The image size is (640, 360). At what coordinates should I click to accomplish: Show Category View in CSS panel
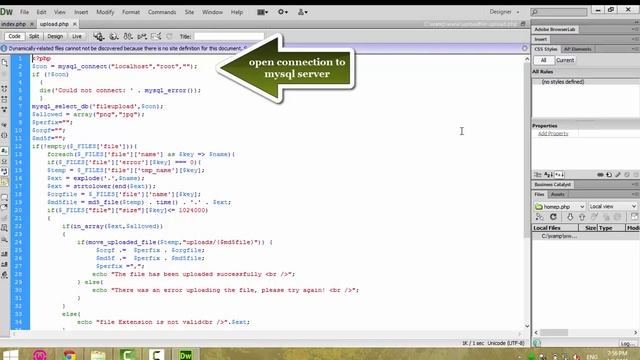(x=538, y=175)
